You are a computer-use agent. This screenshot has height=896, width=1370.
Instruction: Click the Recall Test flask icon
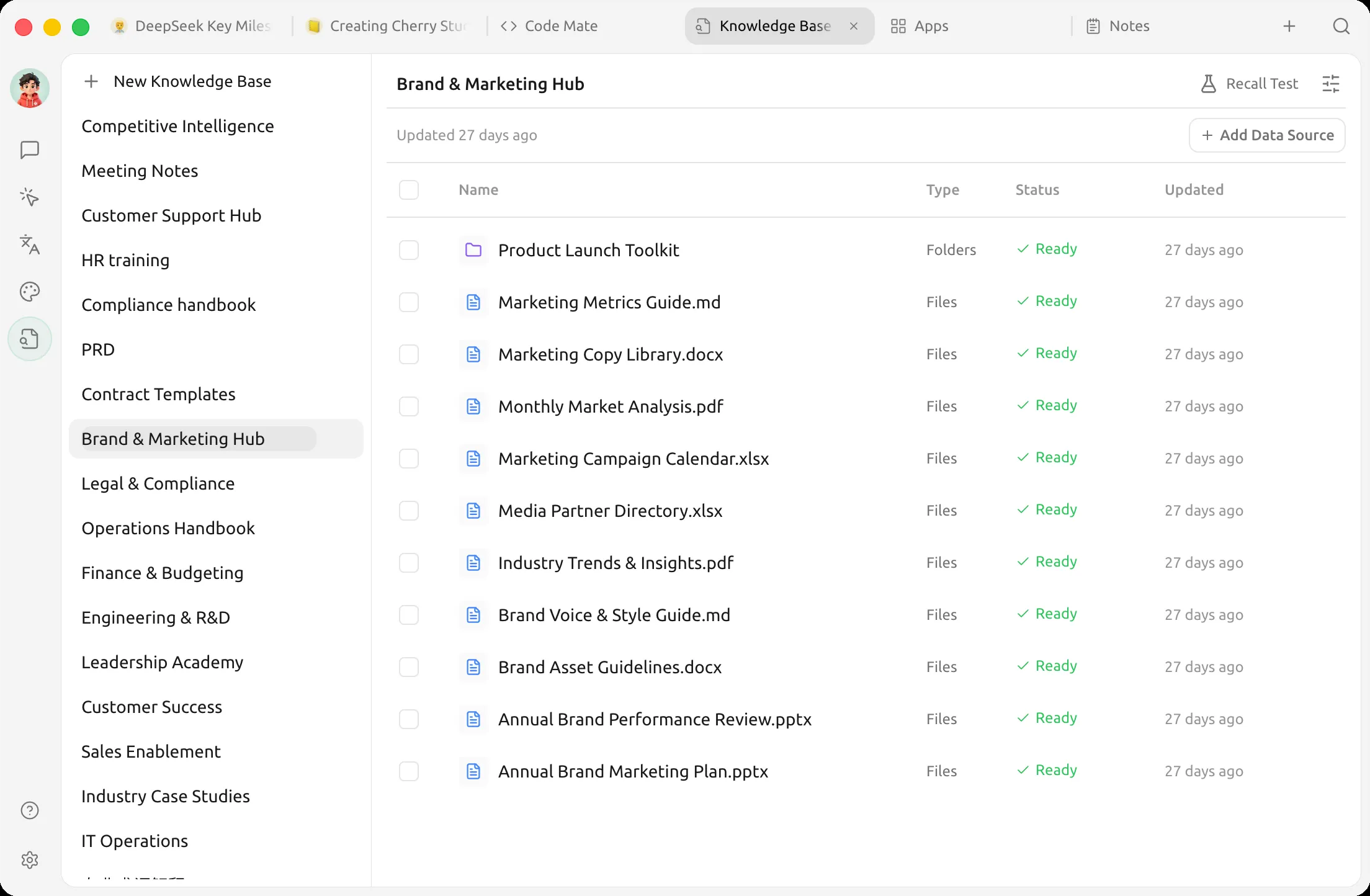point(1208,84)
